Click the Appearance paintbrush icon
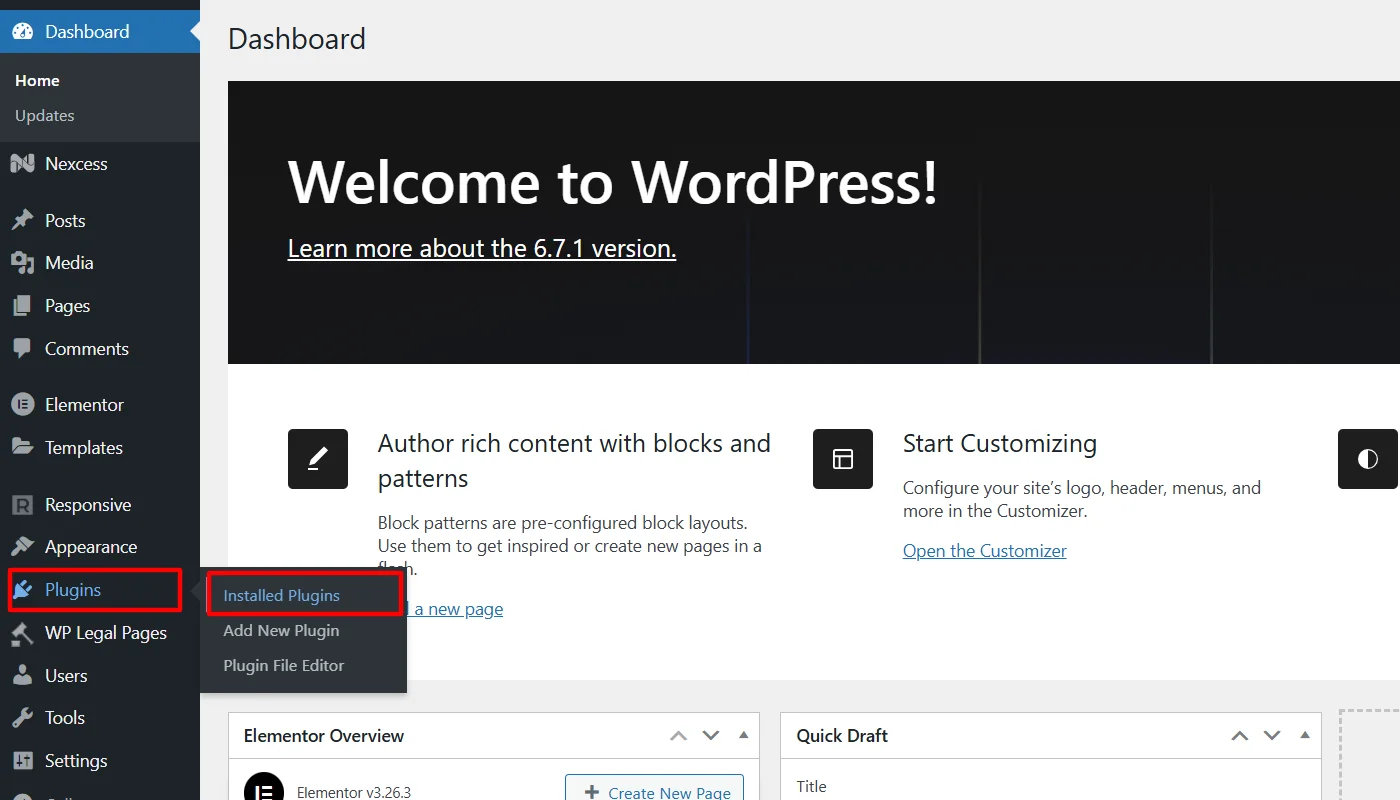 22,547
